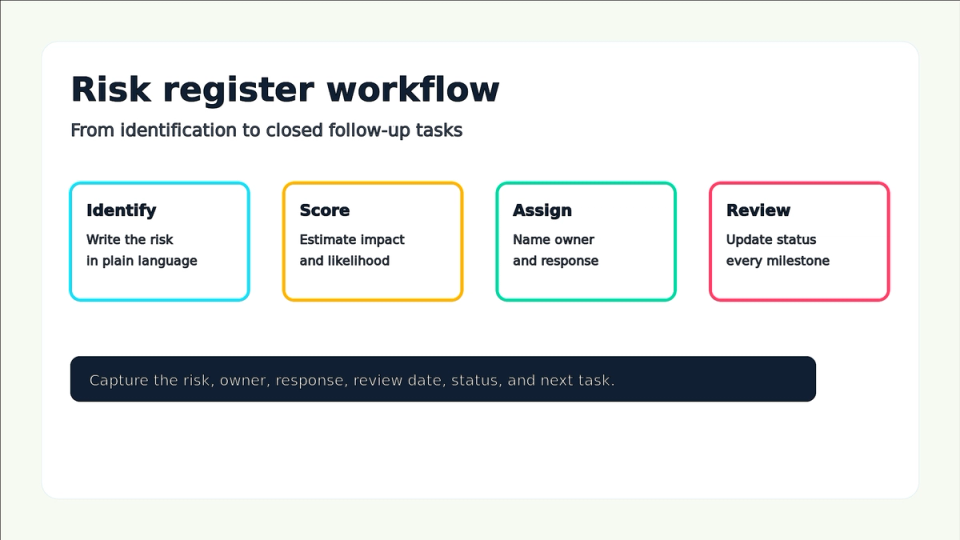Click the 'Identify' heading text
Viewport: 960px width, 540px height.
tap(121, 211)
